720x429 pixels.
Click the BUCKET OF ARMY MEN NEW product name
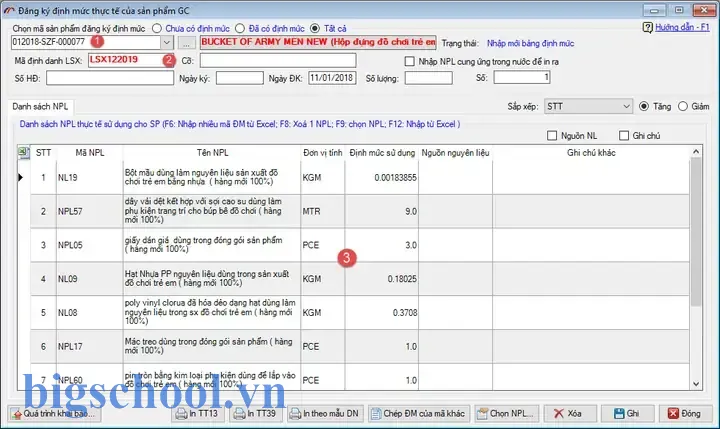pyautogui.click(x=318, y=43)
